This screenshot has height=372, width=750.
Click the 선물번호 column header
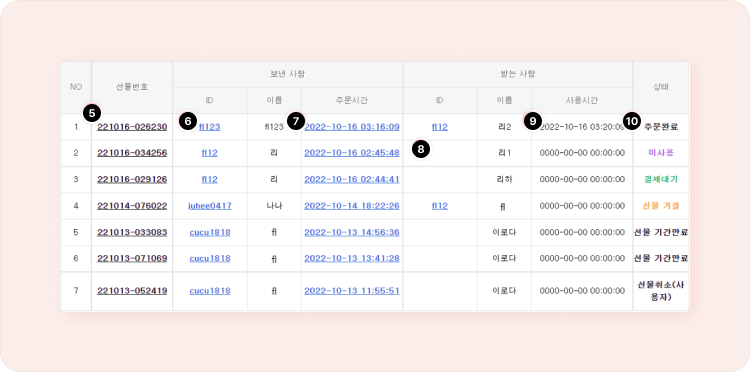pyautogui.click(x=132, y=87)
